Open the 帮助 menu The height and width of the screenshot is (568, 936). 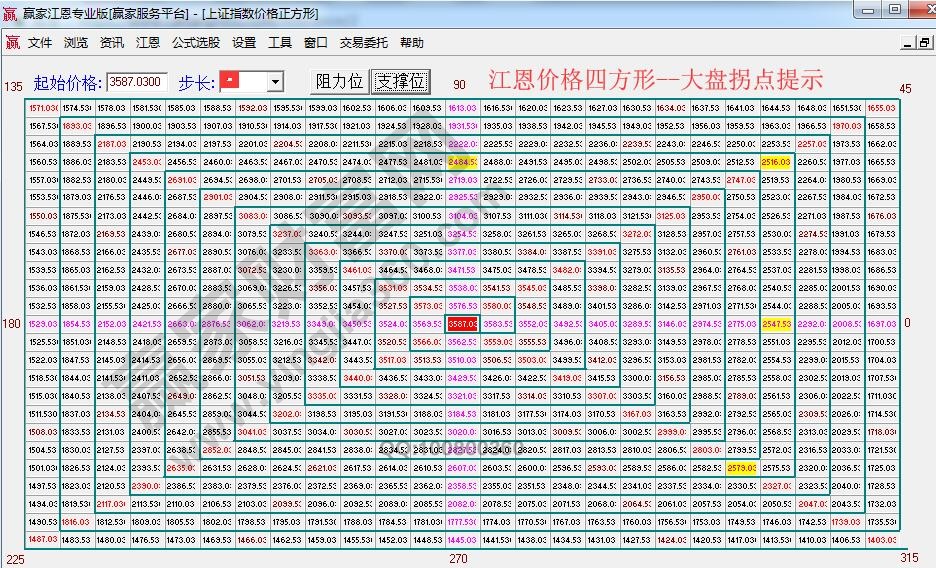(411, 43)
